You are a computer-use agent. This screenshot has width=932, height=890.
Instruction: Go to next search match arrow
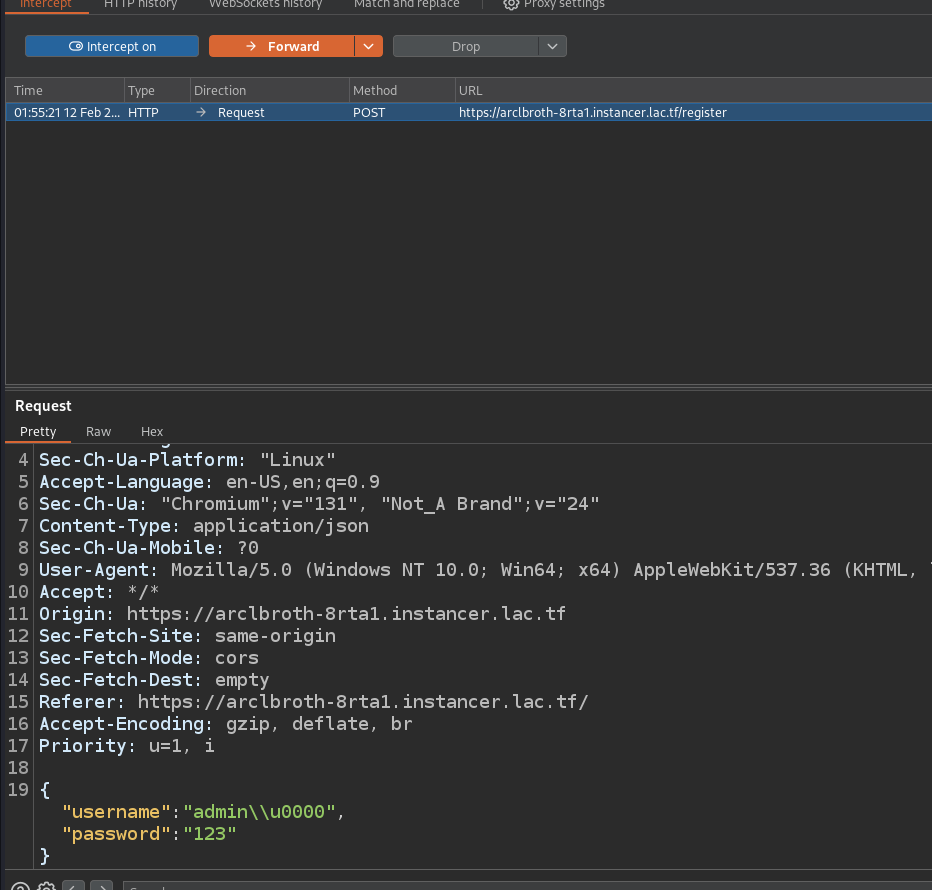click(101, 886)
